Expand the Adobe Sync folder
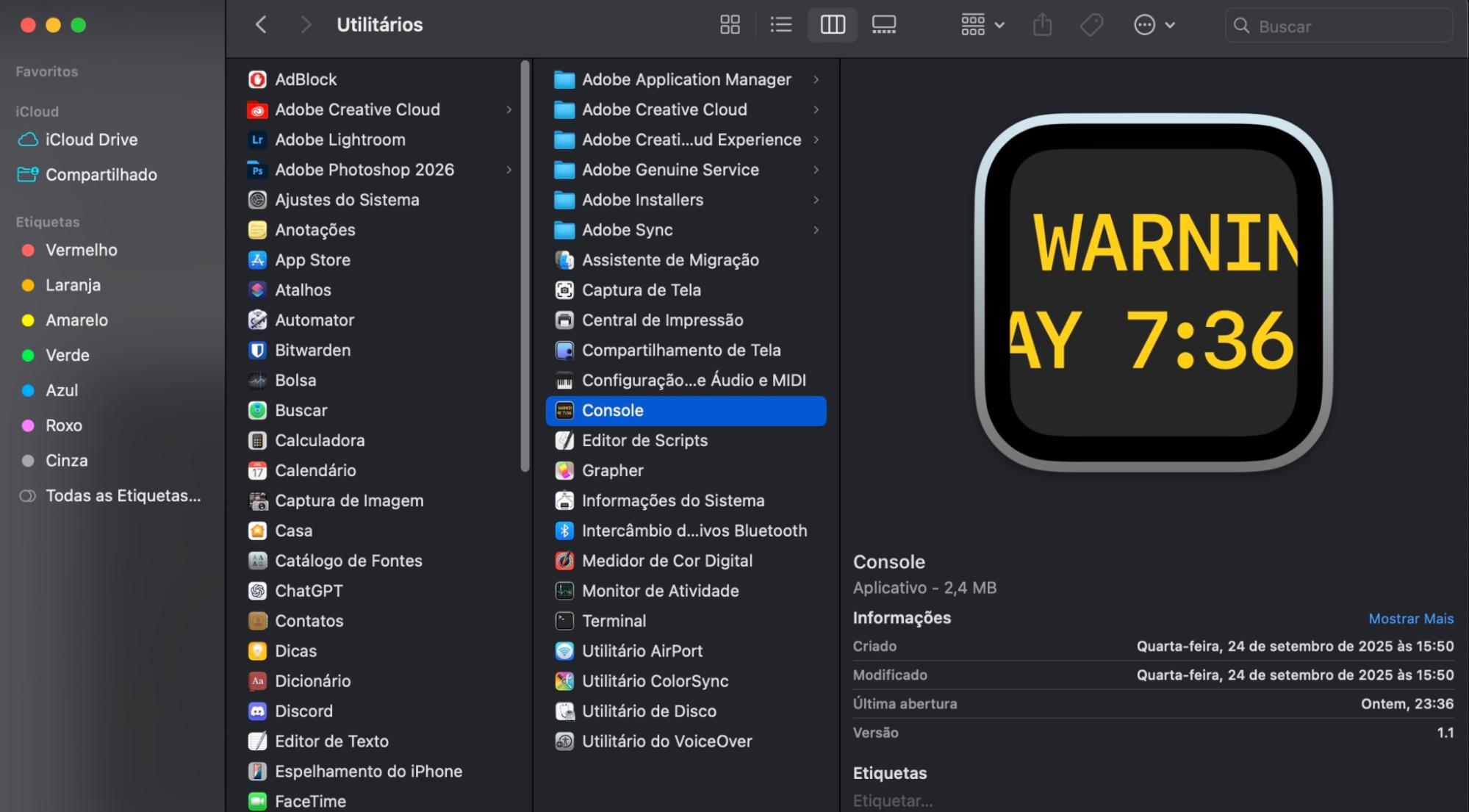Screen dimensions: 1469x812 tap(816, 230)
